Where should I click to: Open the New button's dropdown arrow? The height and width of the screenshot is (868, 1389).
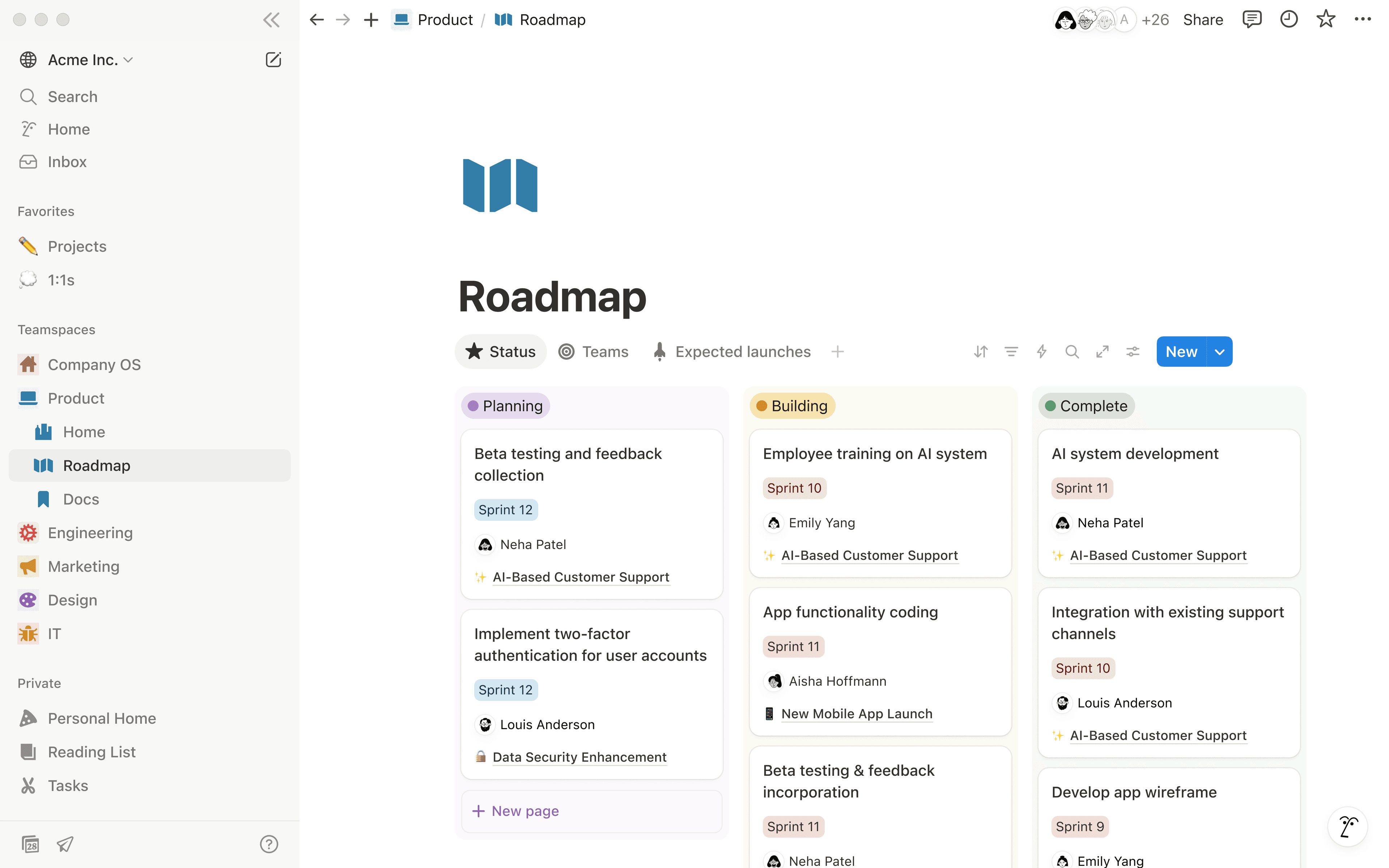1219,351
